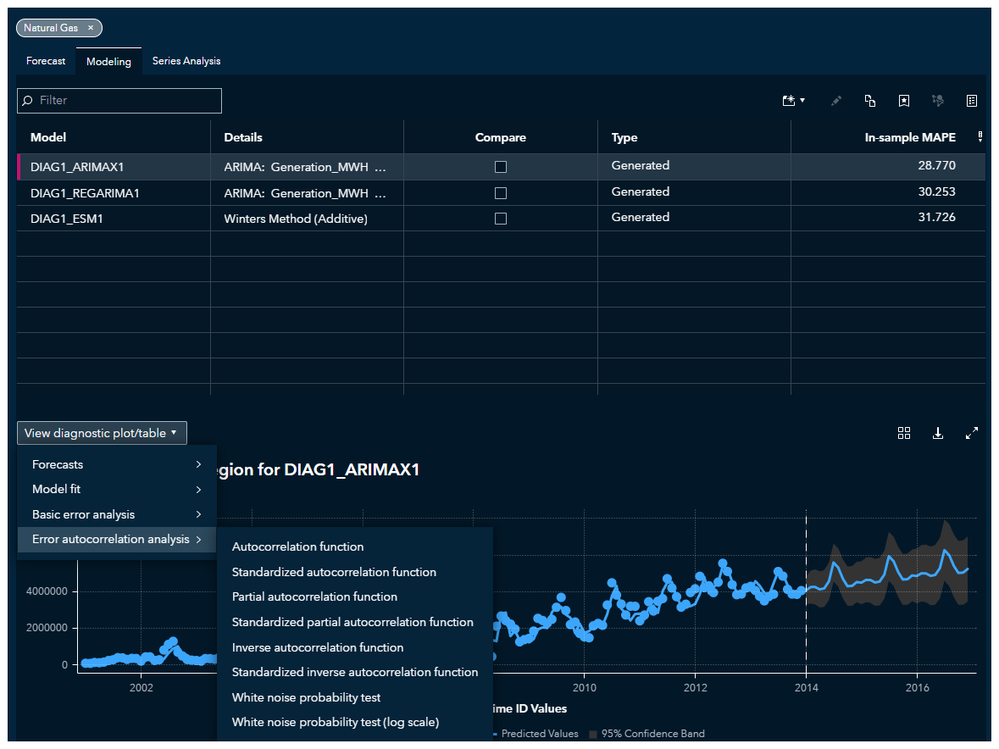Open View diagnostic plot/table dropdown
This screenshot has height=749, width=999.
coord(102,433)
